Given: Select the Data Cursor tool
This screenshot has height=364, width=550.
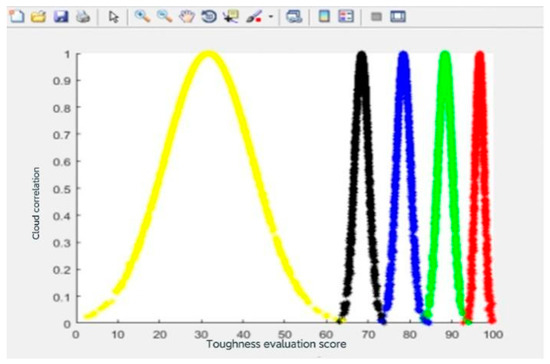Looking at the screenshot, I should [x=231, y=16].
